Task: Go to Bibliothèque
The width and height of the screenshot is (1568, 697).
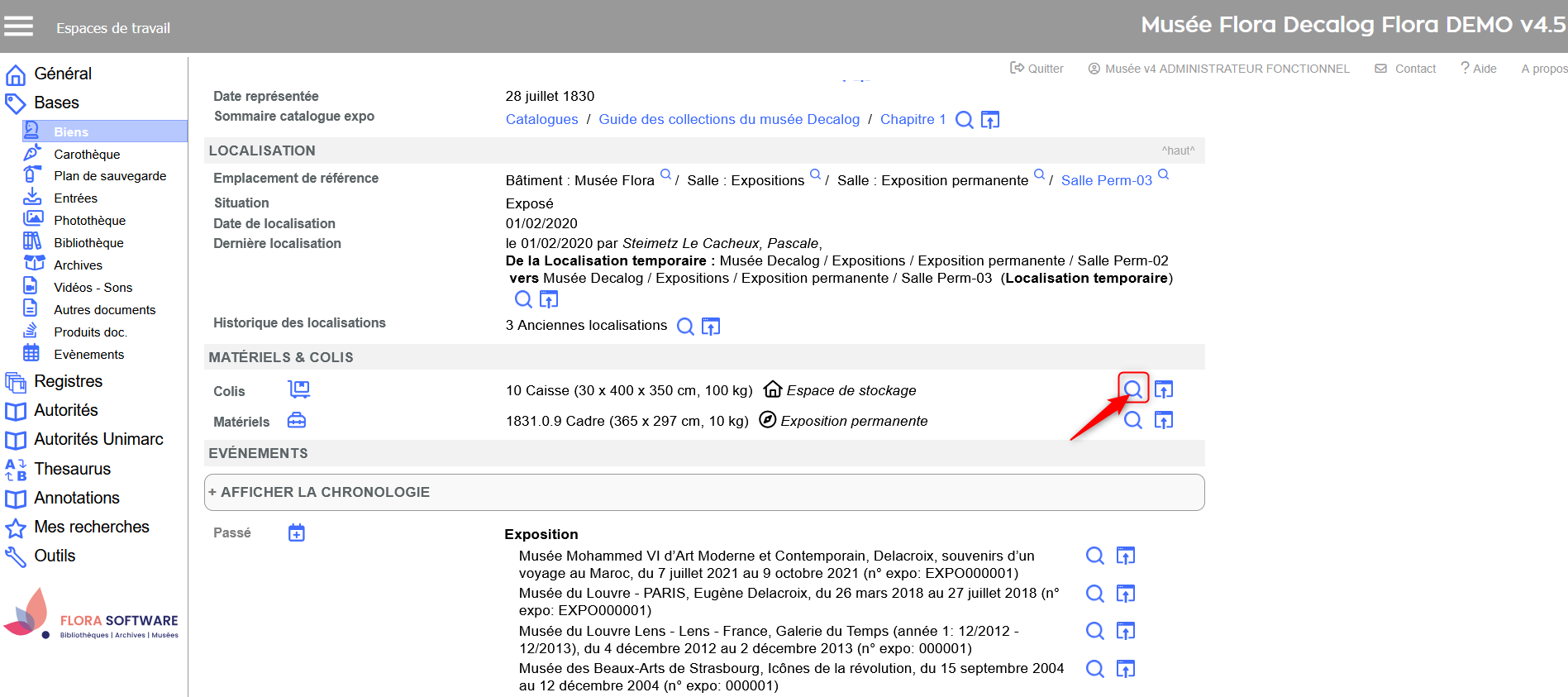Action: [x=88, y=243]
